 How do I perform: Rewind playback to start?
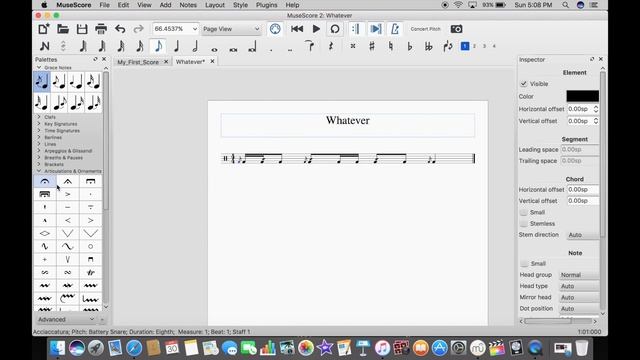[297, 29]
